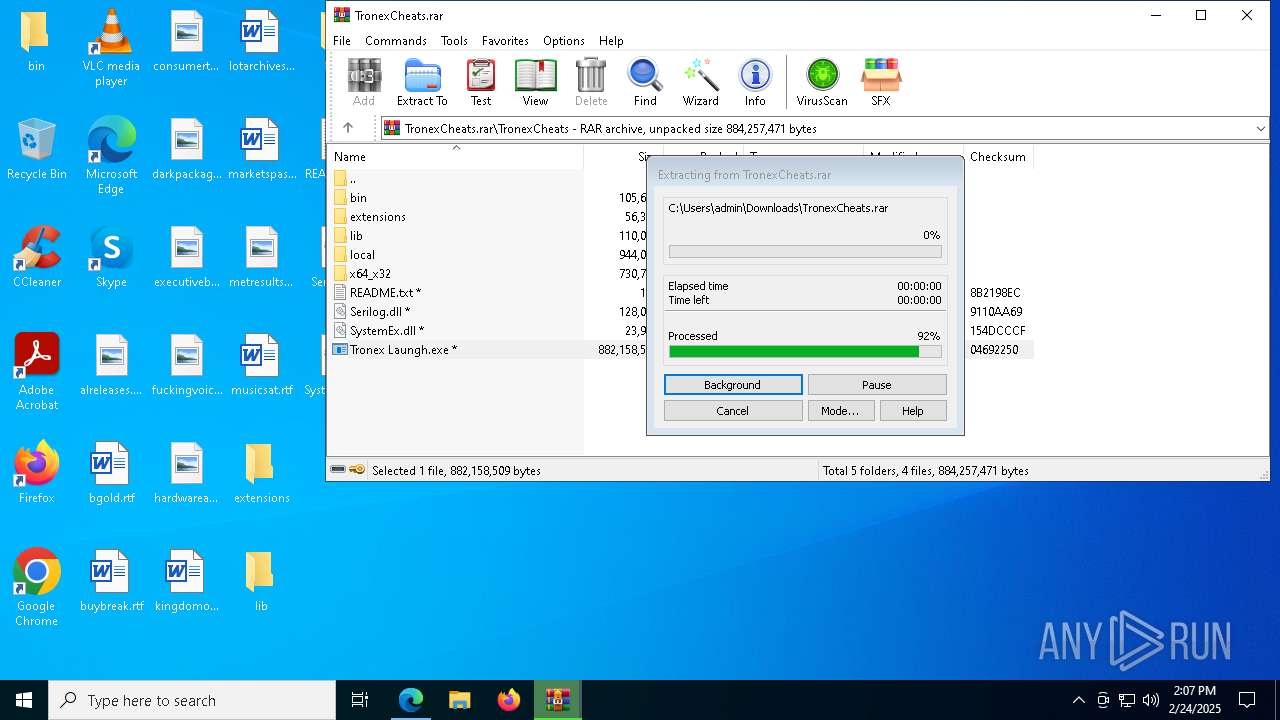Open the lib folder on desktop
The height and width of the screenshot is (720, 1280).
tap(261, 581)
